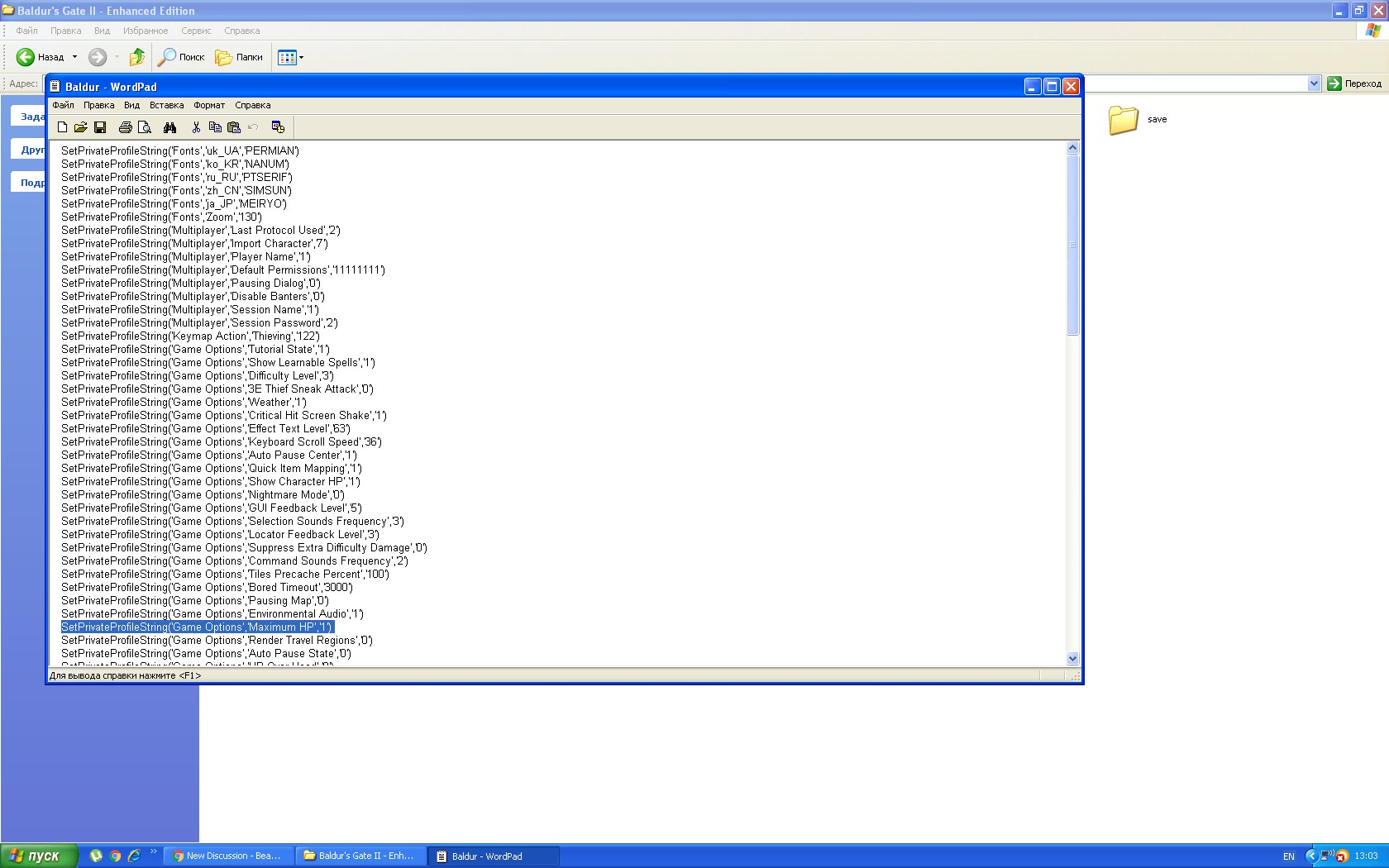Click the пуск Start button
The image size is (1389, 868).
[39, 856]
